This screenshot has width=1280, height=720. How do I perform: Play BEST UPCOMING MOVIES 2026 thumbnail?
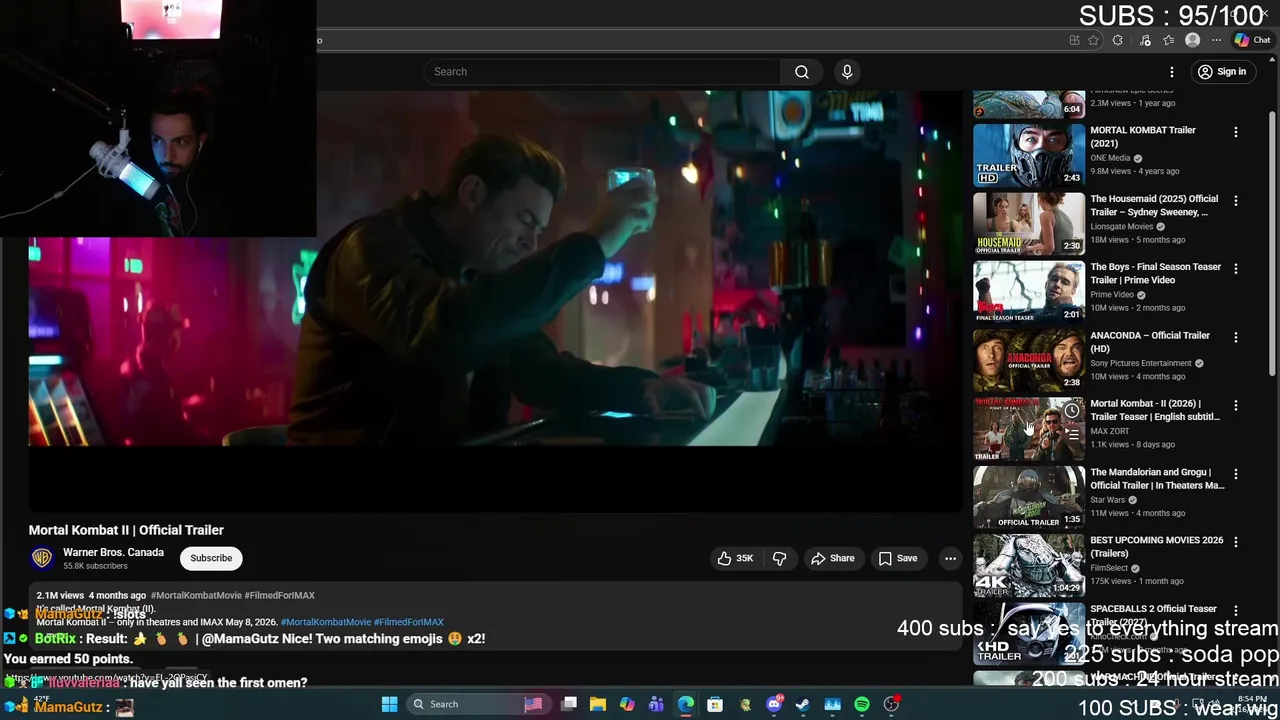tap(1029, 565)
